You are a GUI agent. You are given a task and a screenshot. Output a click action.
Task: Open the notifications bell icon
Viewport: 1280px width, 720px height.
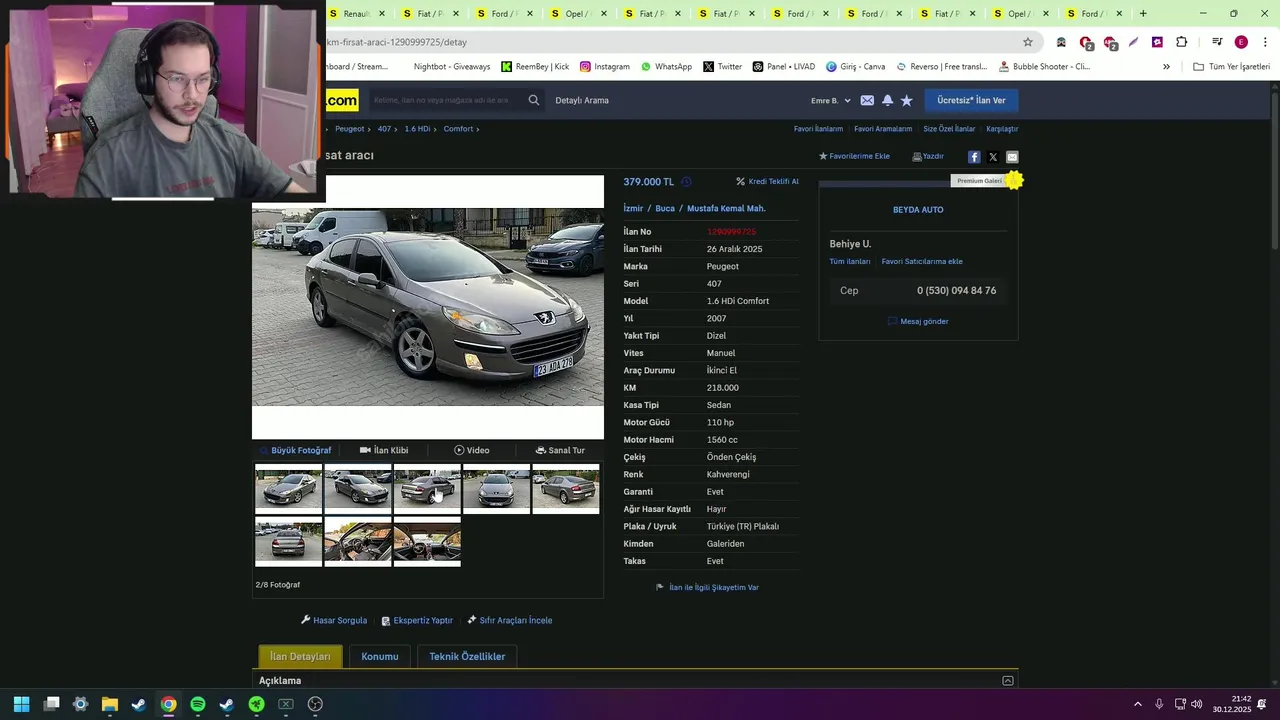coord(887,100)
